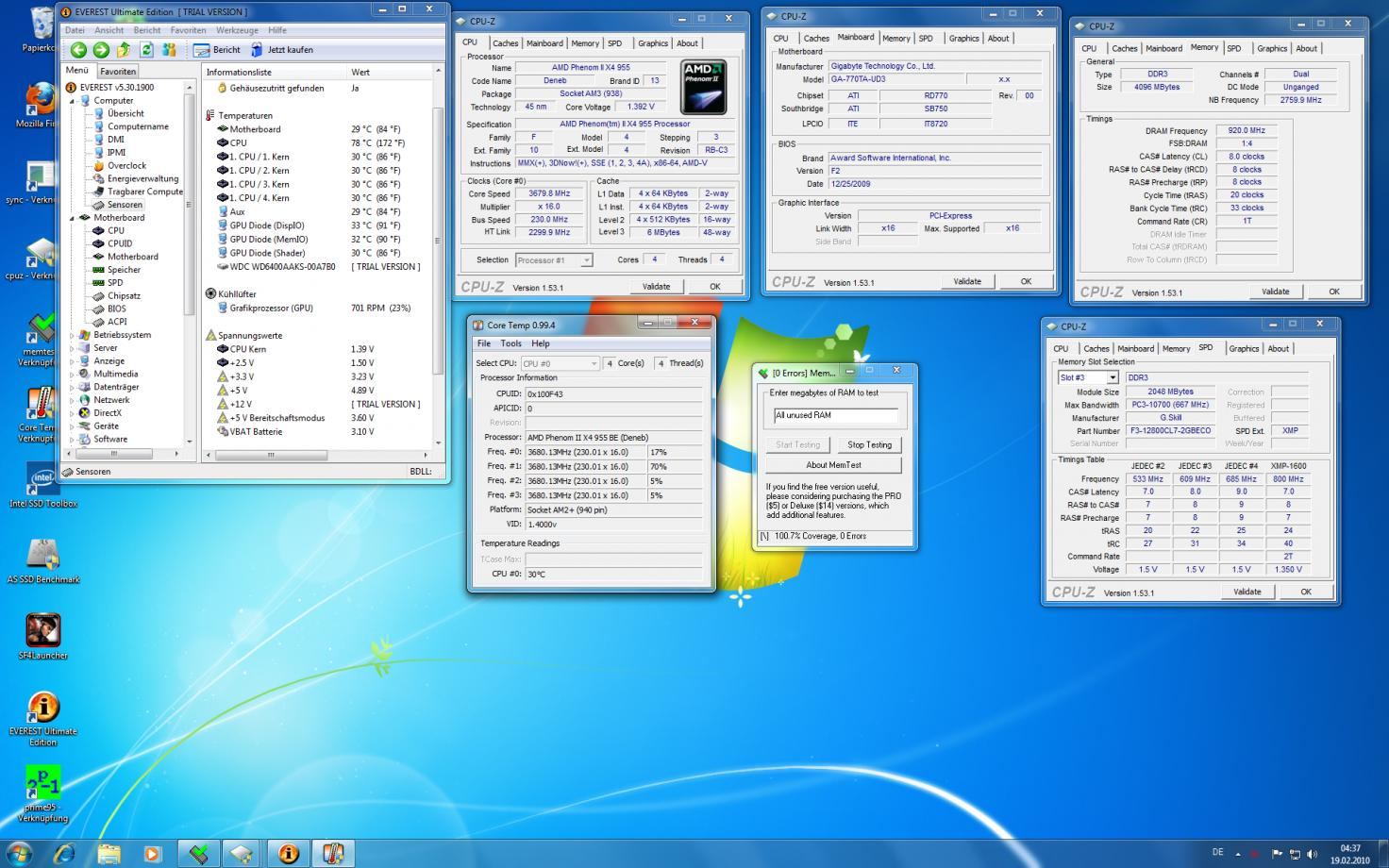Open Internet Explorer from the taskbar
The image size is (1389, 868).
click(x=64, y=854)
